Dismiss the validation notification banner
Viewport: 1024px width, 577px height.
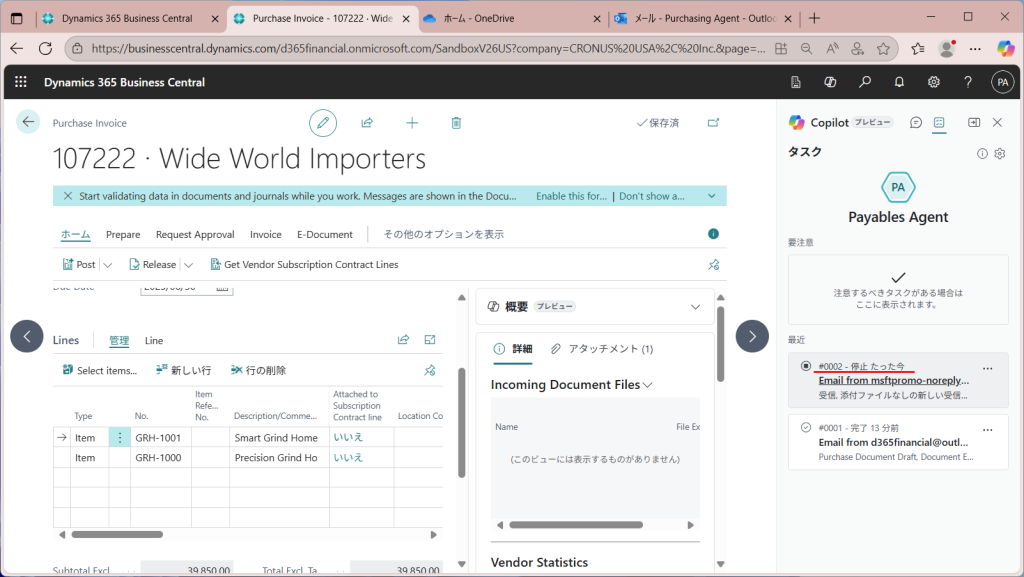pos(67,196)
